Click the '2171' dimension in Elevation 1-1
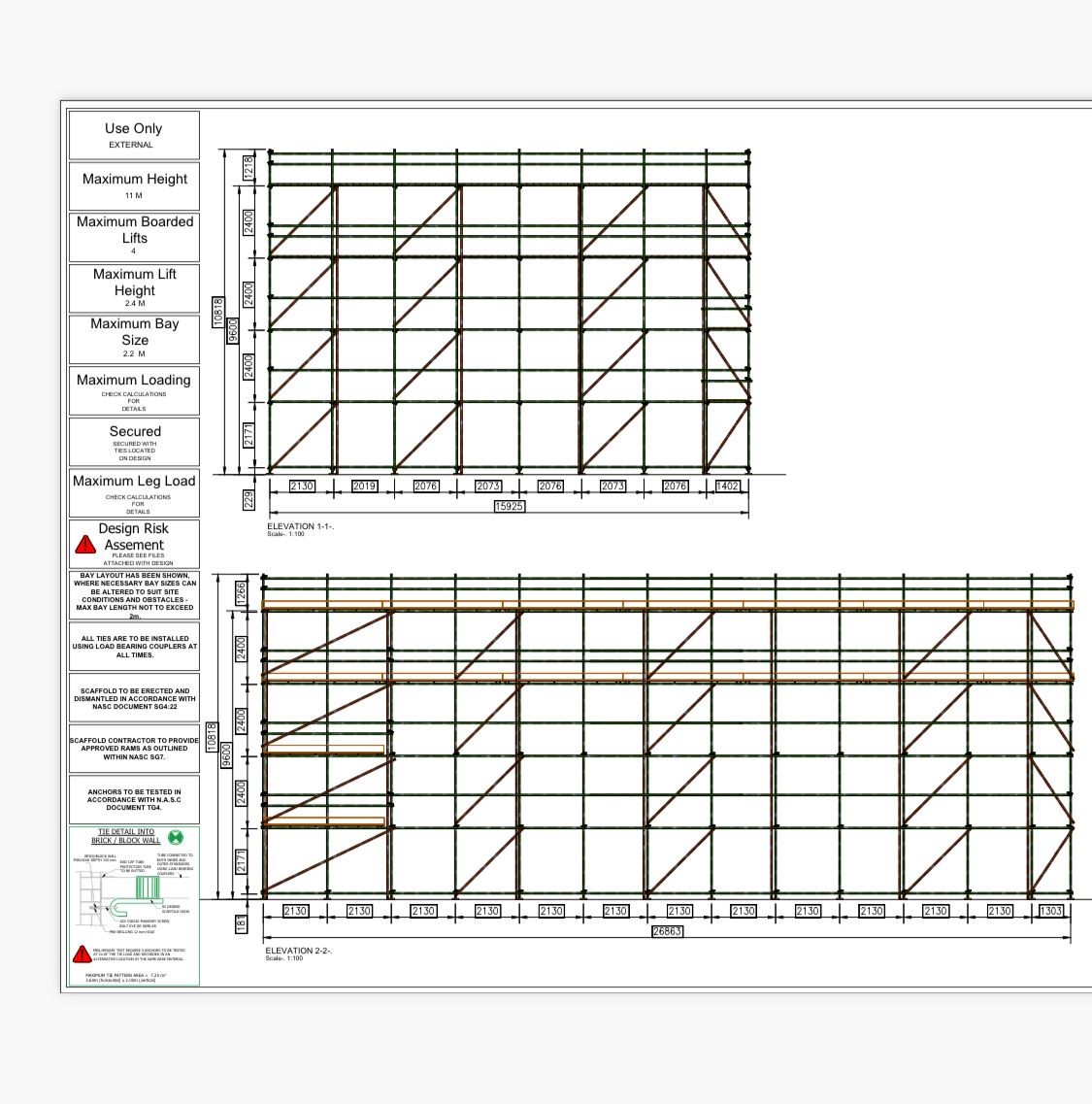 click(248, 435)
